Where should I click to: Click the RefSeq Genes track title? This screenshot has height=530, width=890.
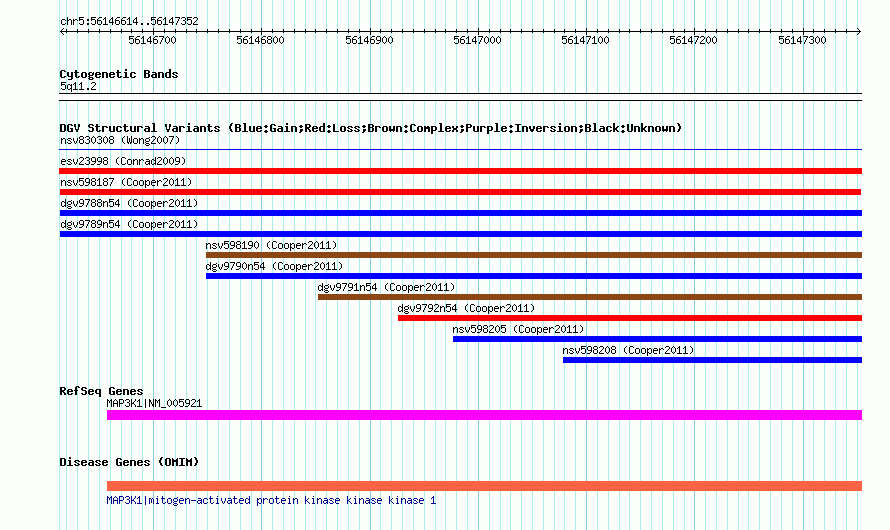(x=101, y=391)
